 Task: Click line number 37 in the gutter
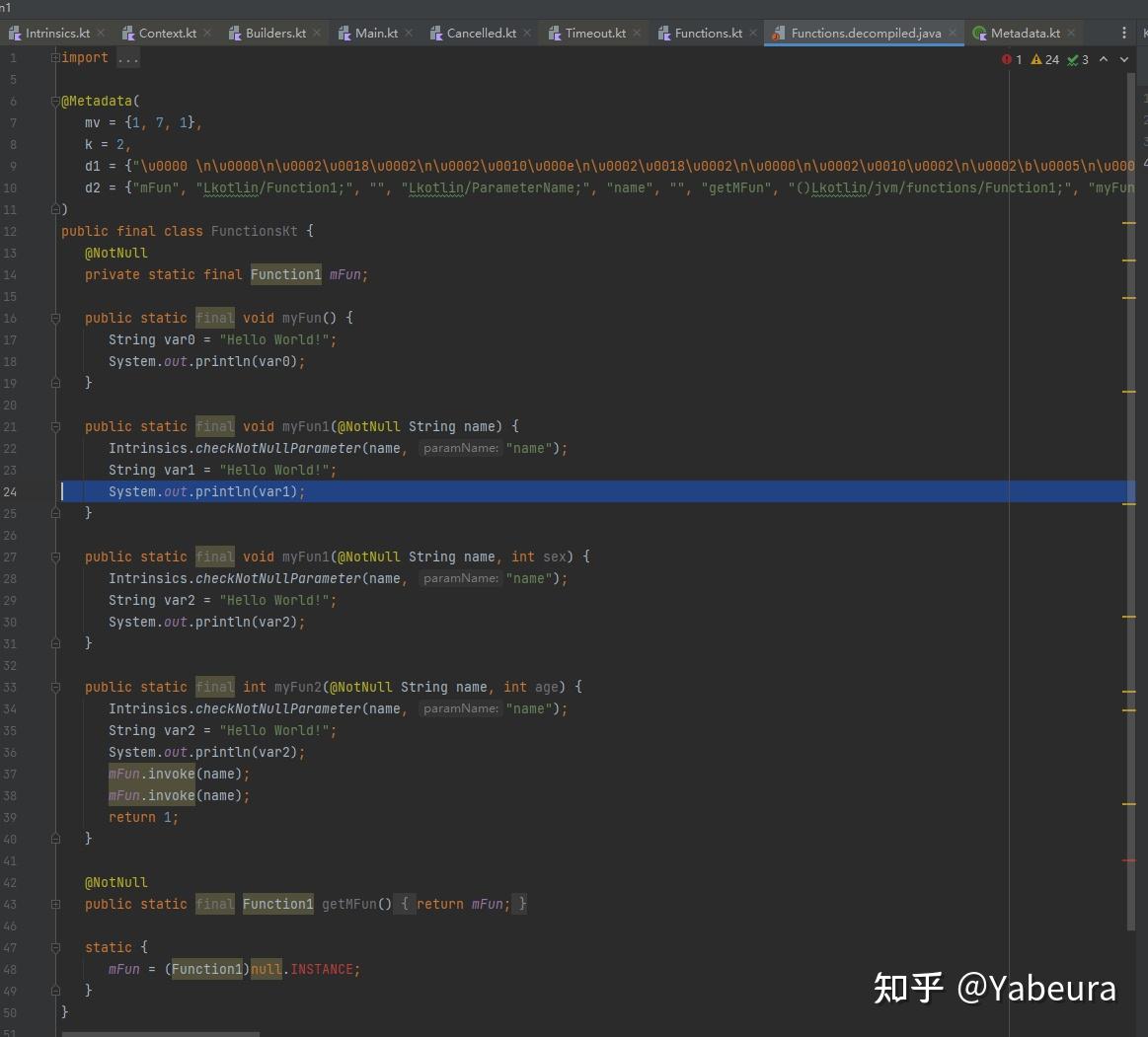pos(13,774)
